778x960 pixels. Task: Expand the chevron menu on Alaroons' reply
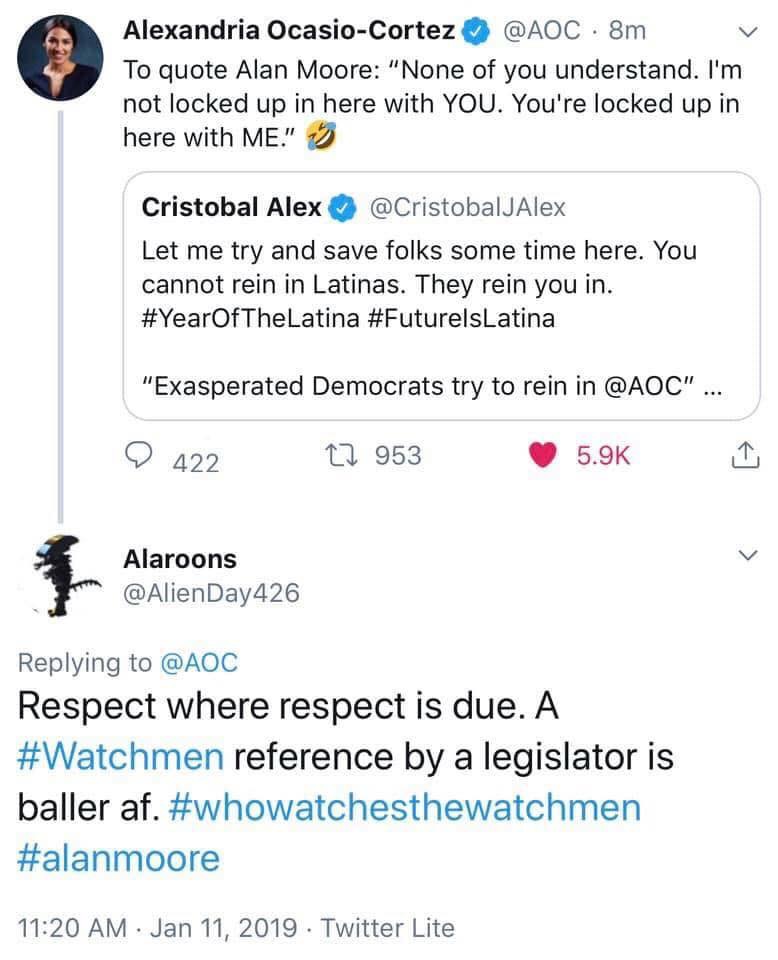point(741,556)
